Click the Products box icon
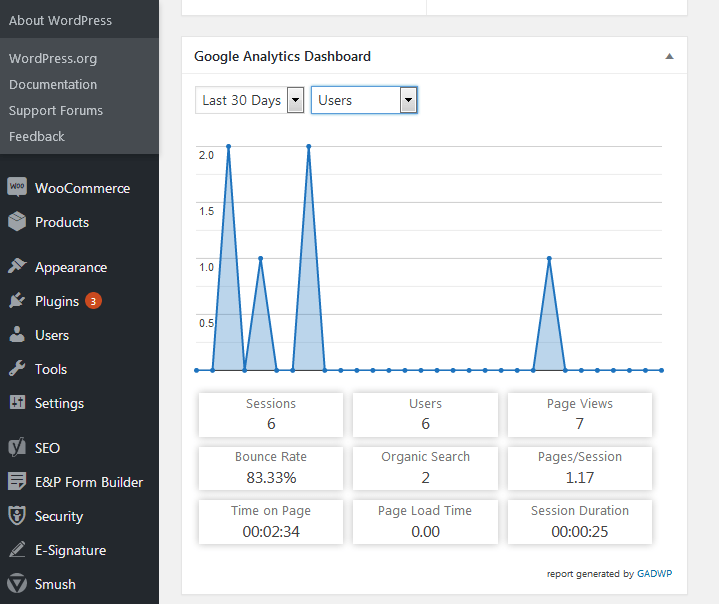Image resolution: width=719 pixels, height=604 pixels. tap(17, 222)
